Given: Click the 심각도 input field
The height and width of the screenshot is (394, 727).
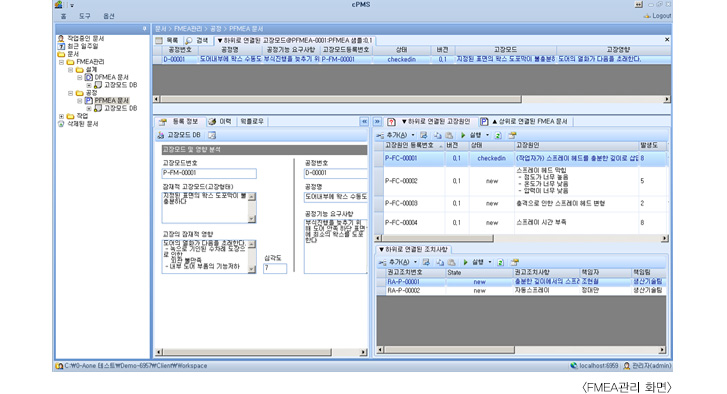Looking at the screenshot, I should click(275, 268).
